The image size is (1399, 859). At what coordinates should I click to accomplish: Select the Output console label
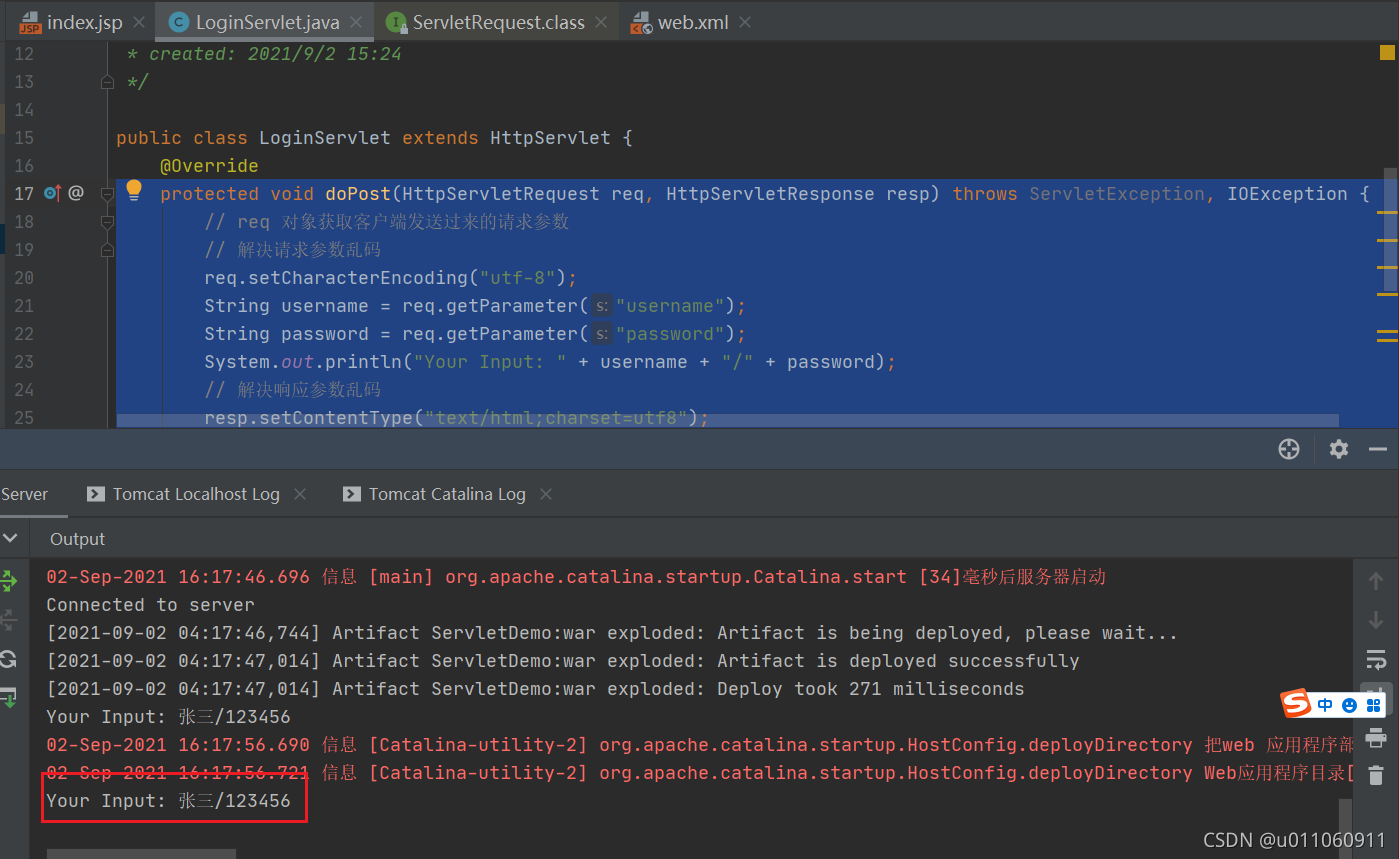click(77, 539)
